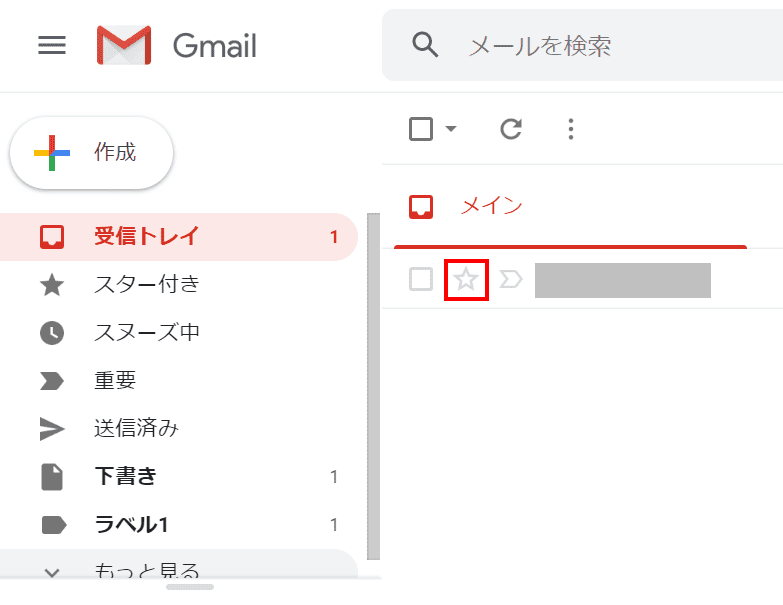Click the count next to ラベル1
The height and width of the screenshot is (605, 783).
[334, 525]
